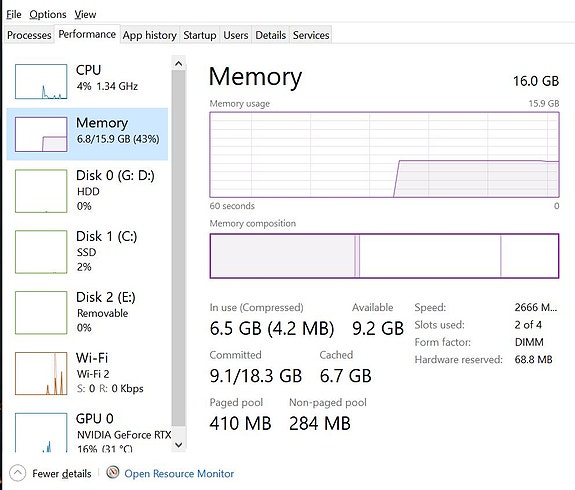Click the Resource Monitor icon

click(113, 473)
